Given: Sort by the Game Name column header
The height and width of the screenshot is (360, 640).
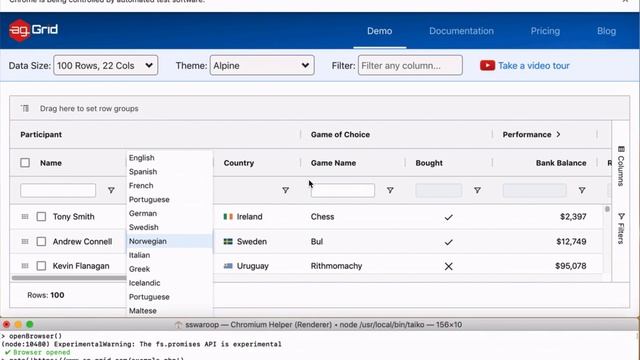Looking at the screenshot, I should pyautogui.click(x=333, y=163).
